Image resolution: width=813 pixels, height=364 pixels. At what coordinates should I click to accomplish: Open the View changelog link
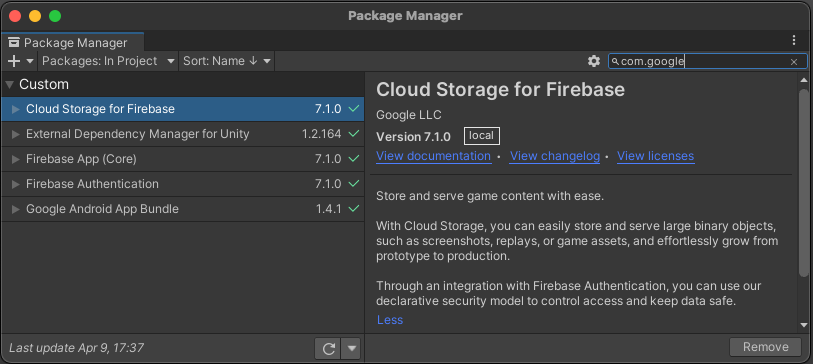[x=555, y=156]
